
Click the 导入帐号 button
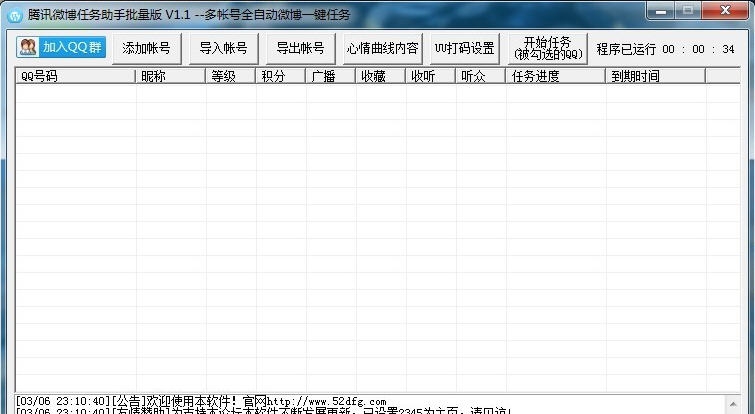click(223, 48)
